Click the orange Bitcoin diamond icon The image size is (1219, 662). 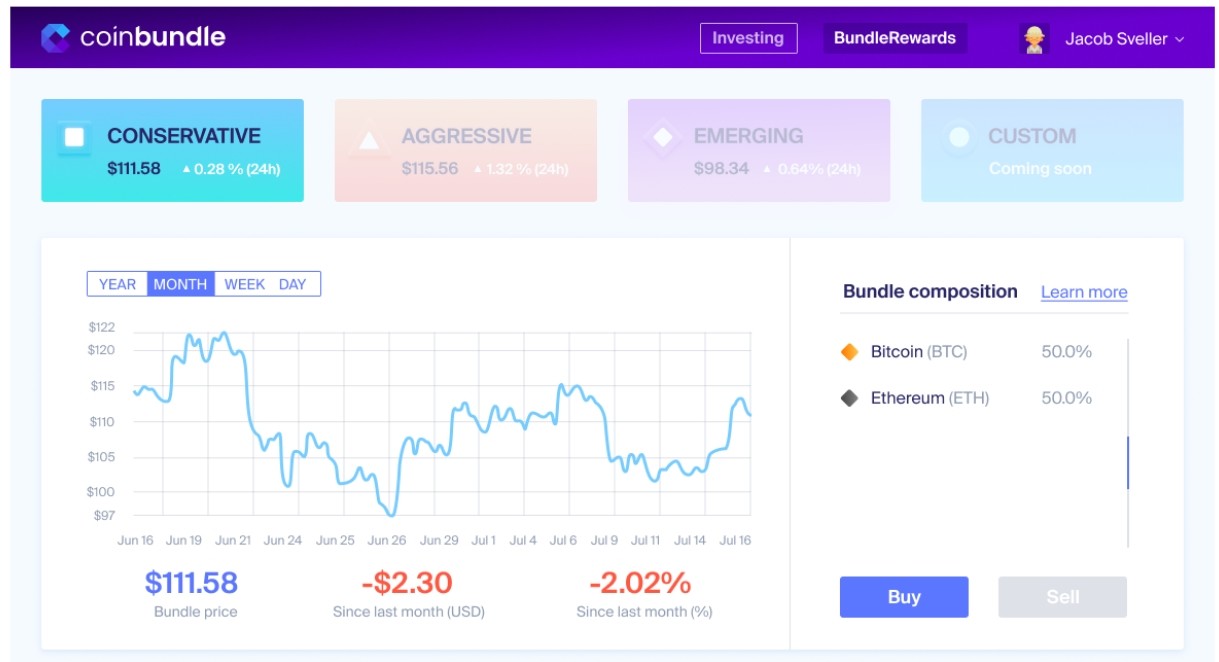click(x=850, y=352)
